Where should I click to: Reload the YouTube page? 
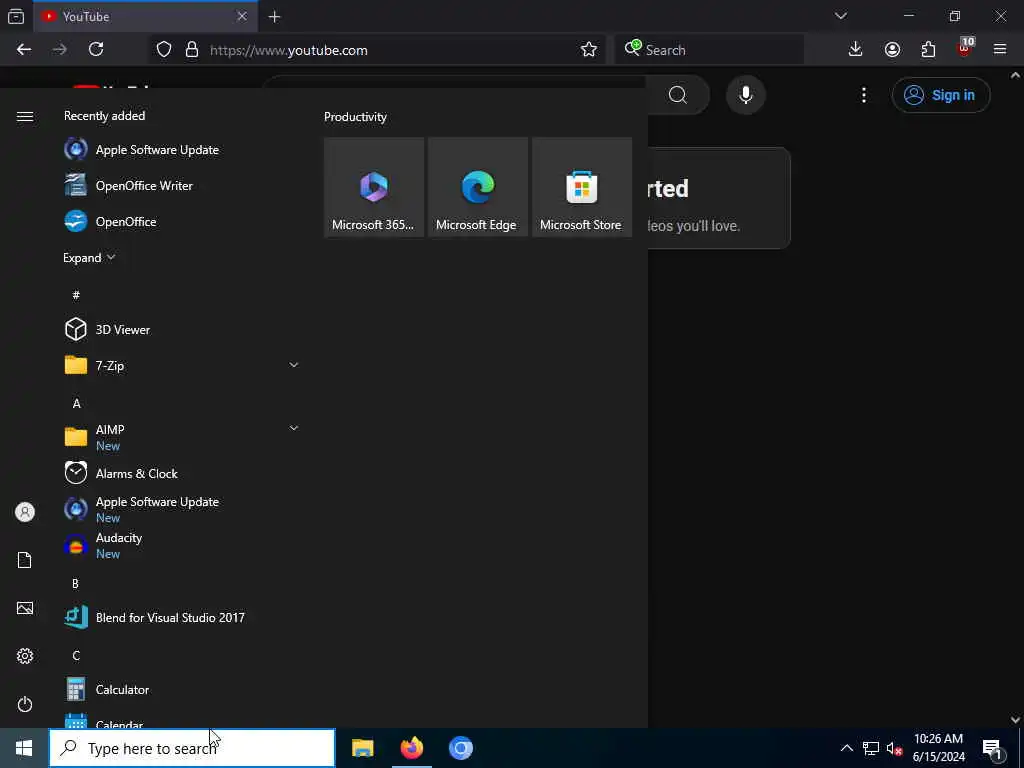tap(96, 50)
